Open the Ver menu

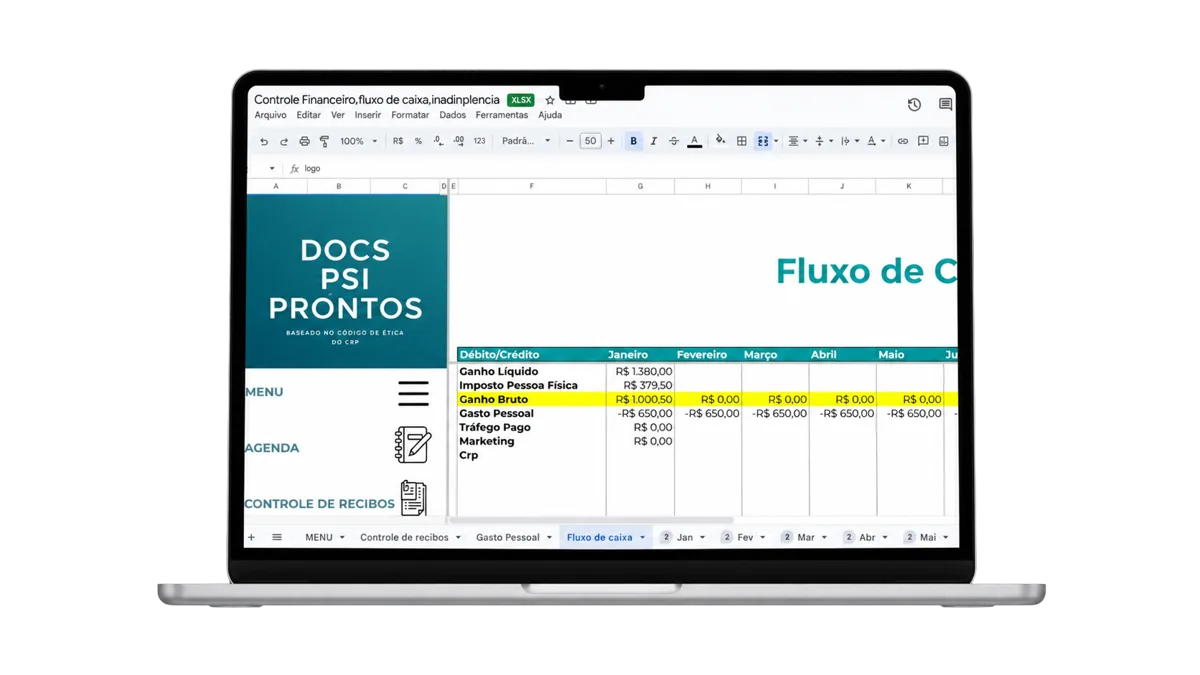click(x=338, y=115)
